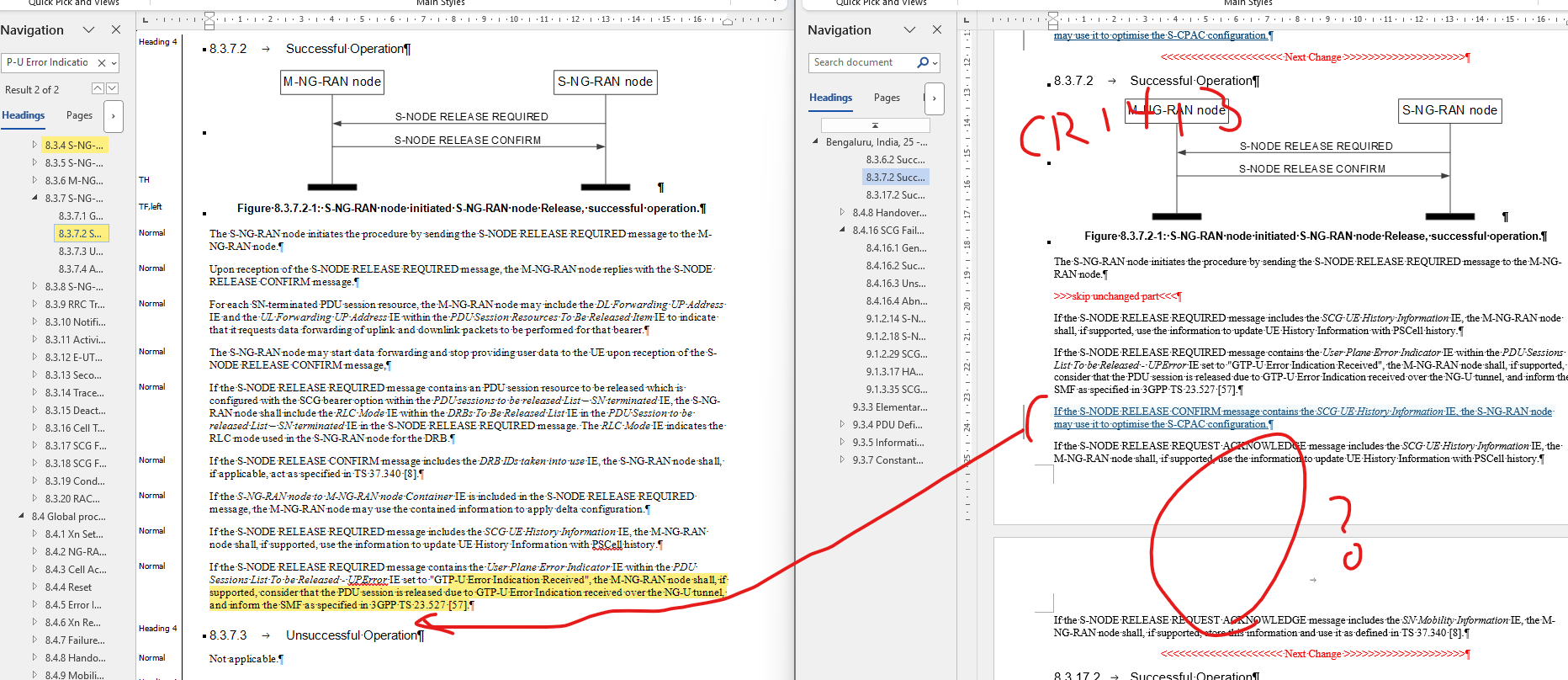Clear the P-U Error Indication search text
The image size is (1568, 680).
102,62
